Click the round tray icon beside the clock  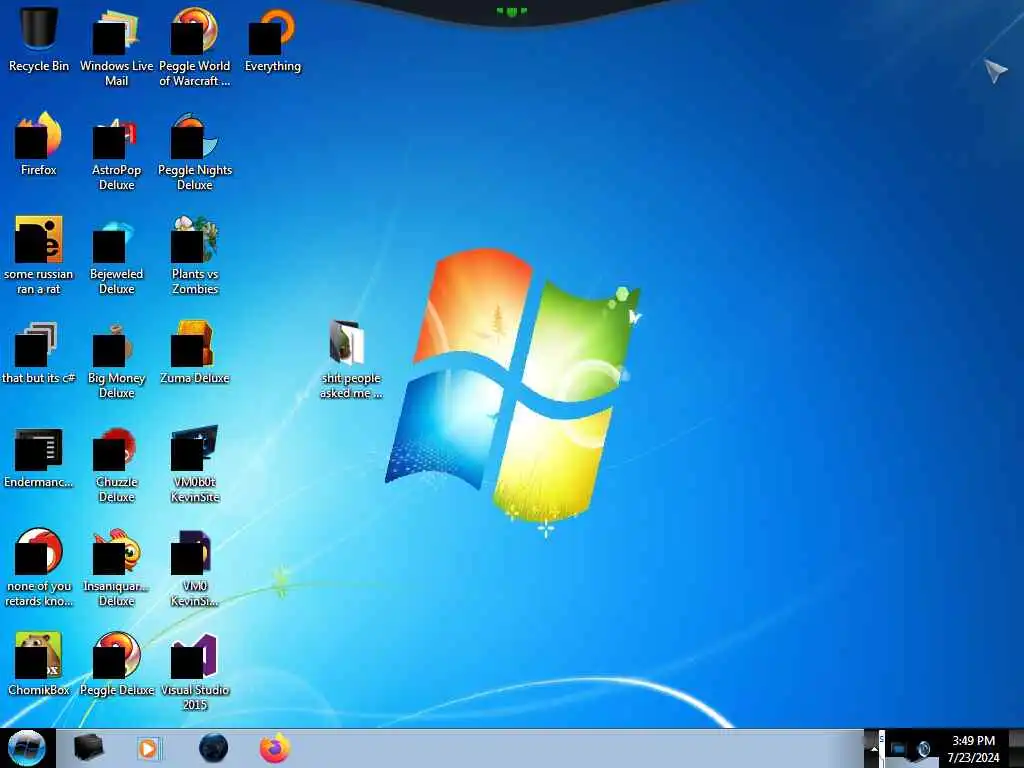(x=924, y=749)
